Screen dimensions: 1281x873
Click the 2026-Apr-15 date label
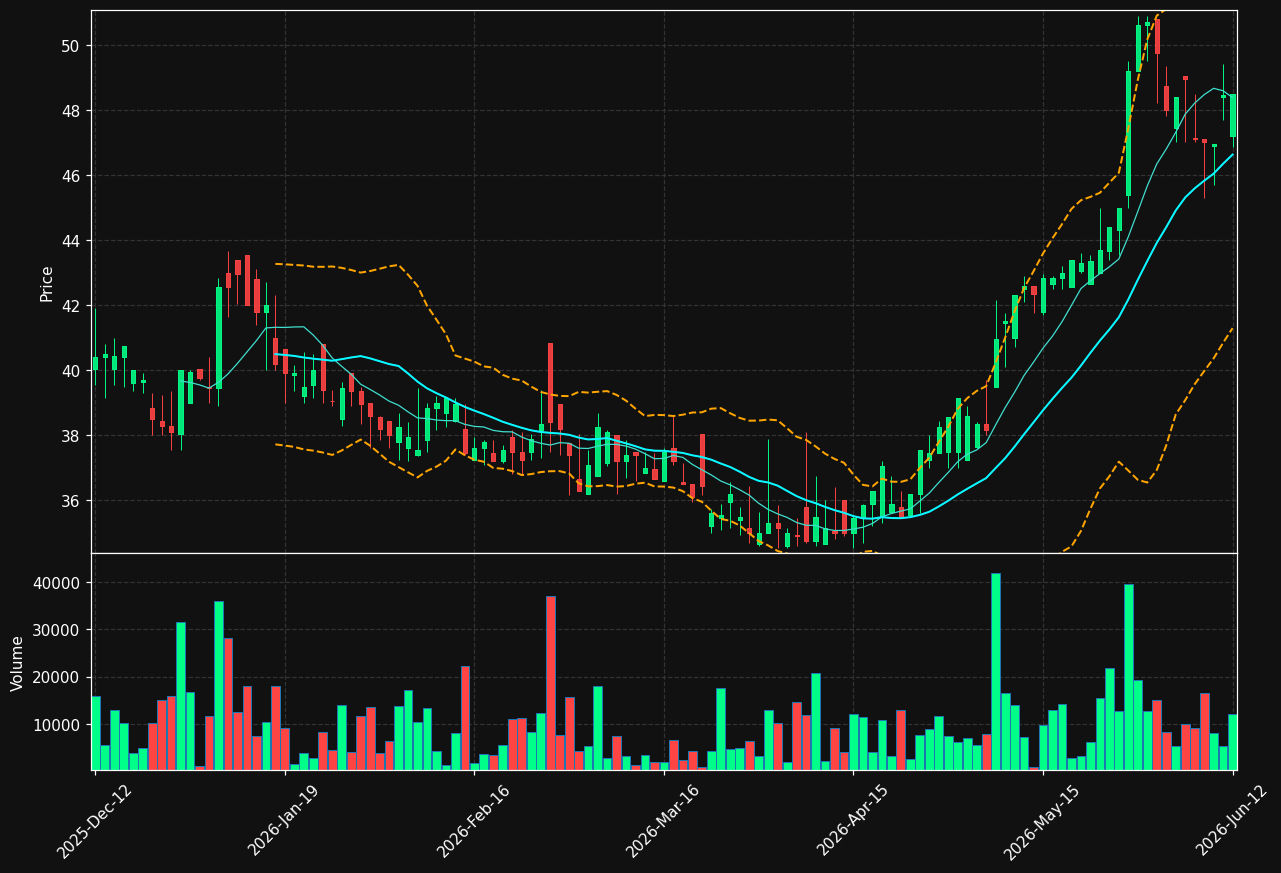click(x=853, y=820)
